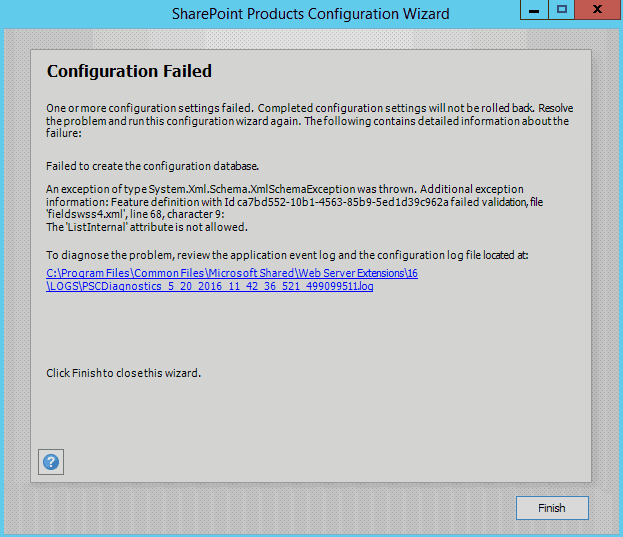Click the blue help question mark icon
623x537 pixels.
(51, 462)
